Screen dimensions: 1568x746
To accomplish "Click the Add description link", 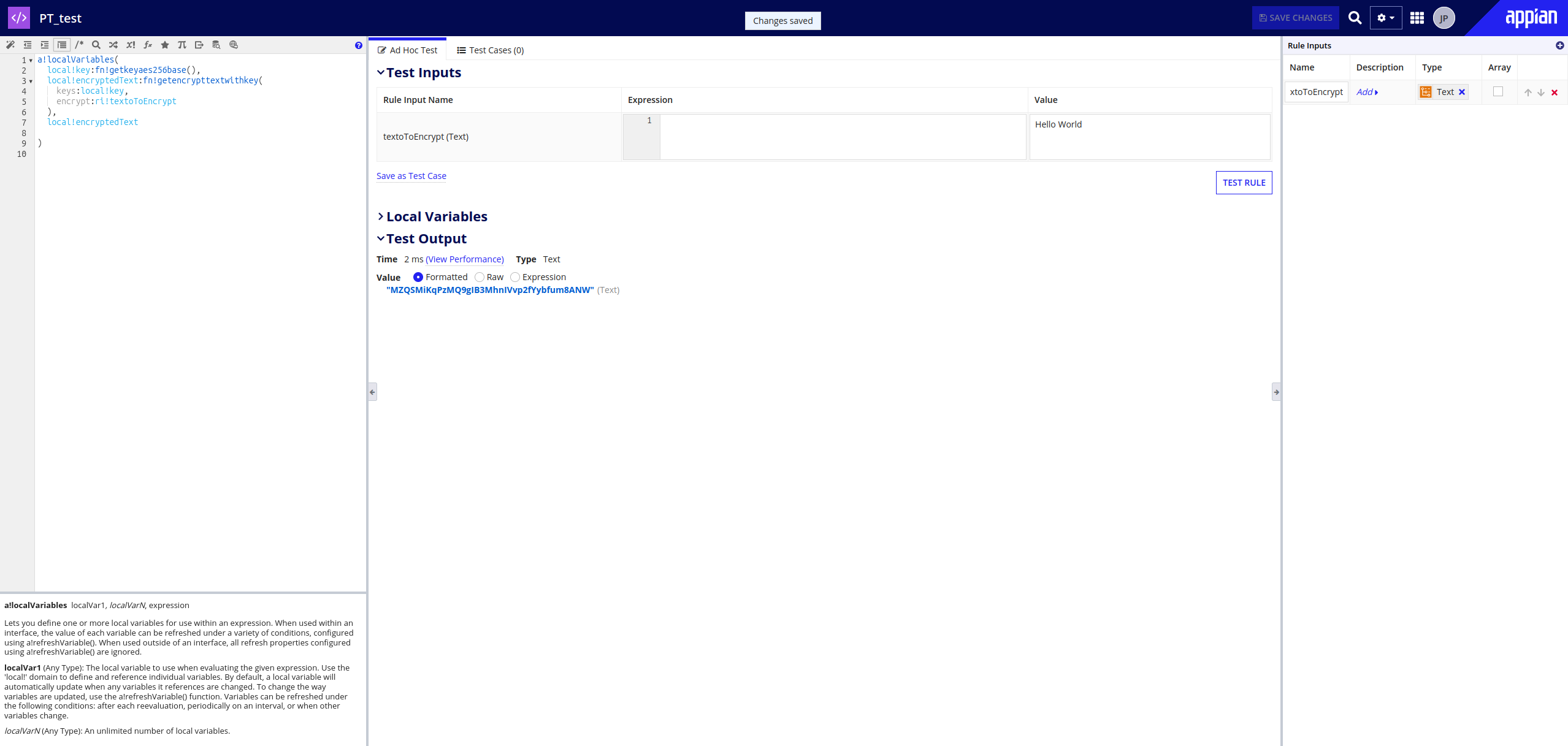I will tap(1367, 92).
